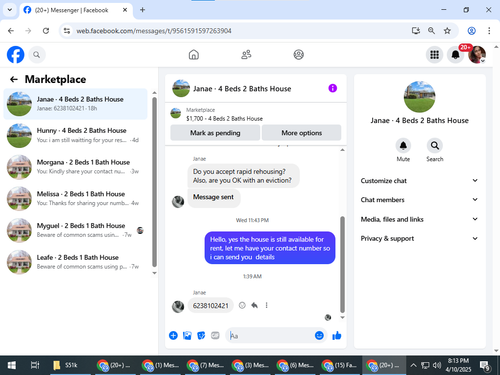Expand the Chat members section

coord(419,200)
